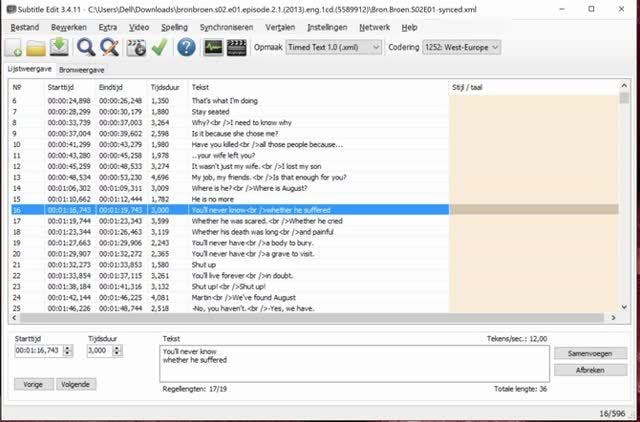
Task: Open the Codering encoding dropdown
Action: (462, 47)
